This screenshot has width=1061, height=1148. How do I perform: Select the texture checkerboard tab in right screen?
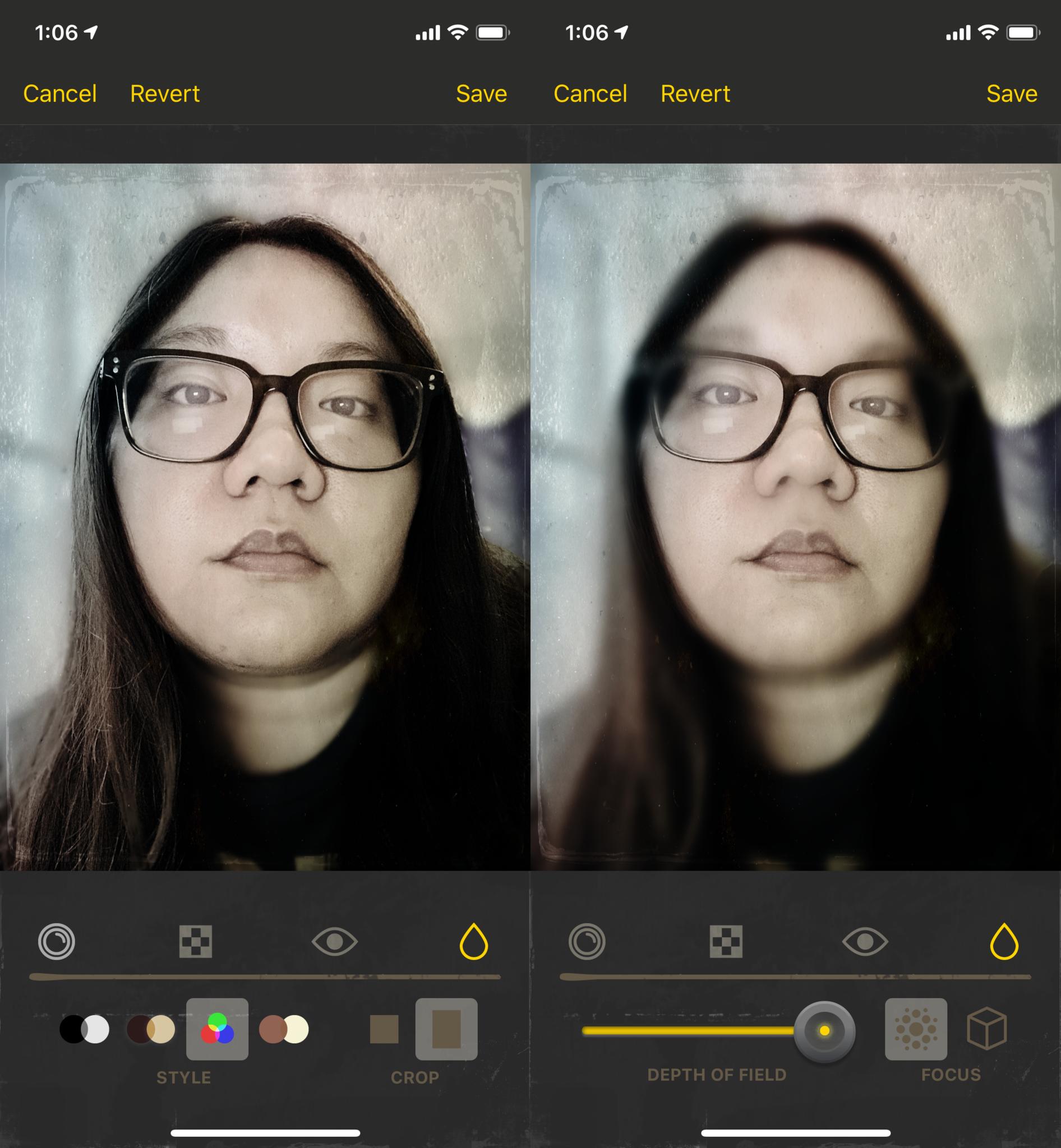pos(726,941)
